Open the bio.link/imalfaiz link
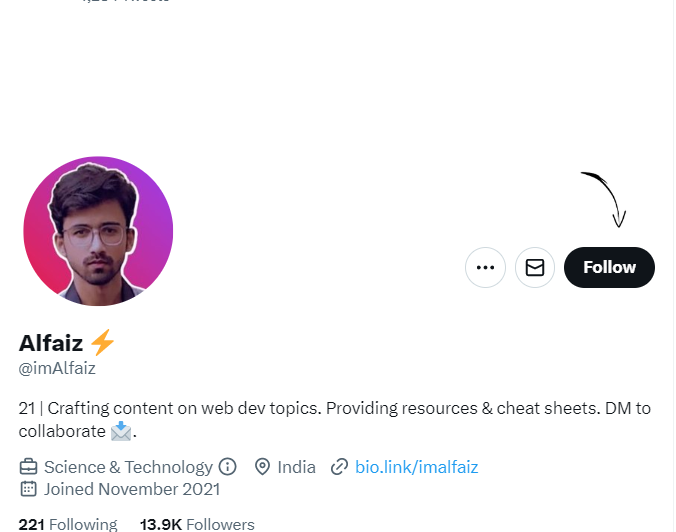The width and height of the screenshot is (676, 532). click(416, 467)
